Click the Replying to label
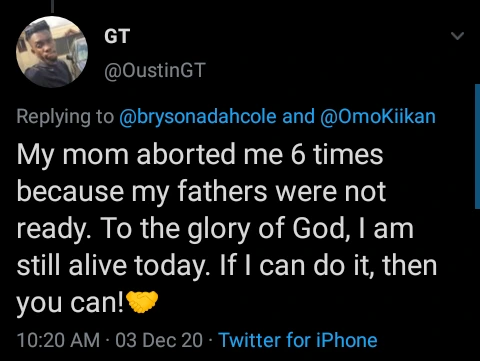This screenshot has height=361, width=480. pyautogui.click(x=65, y=117)
